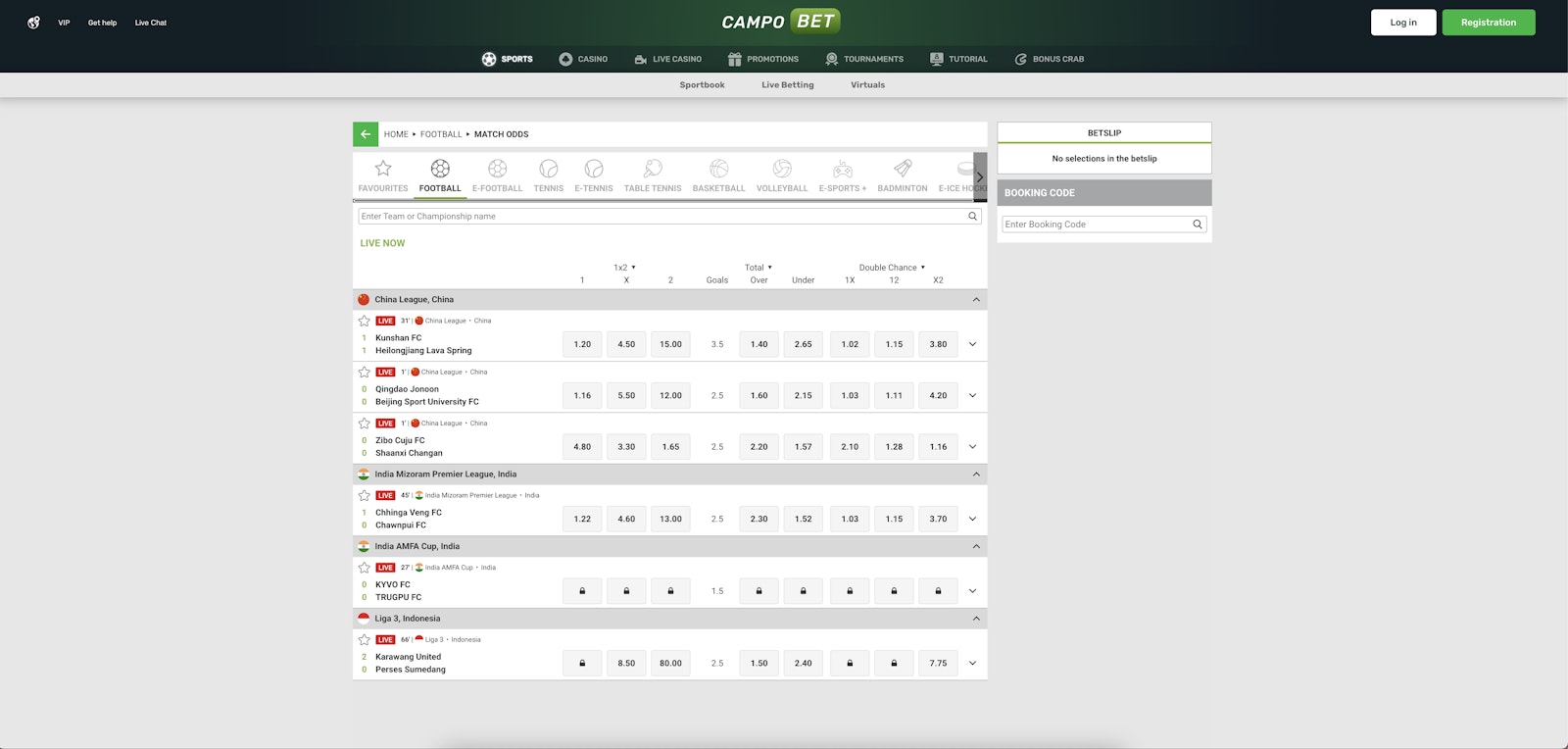Open the 1x2 market dropdown
Screen dimensions: 1568x749
pos(625,268)
